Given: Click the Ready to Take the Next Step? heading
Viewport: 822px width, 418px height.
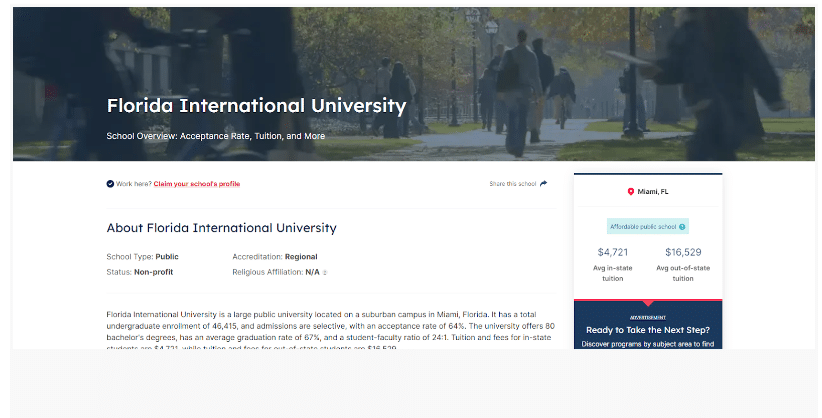Looking at the screenshot, I should coord(648,330).
